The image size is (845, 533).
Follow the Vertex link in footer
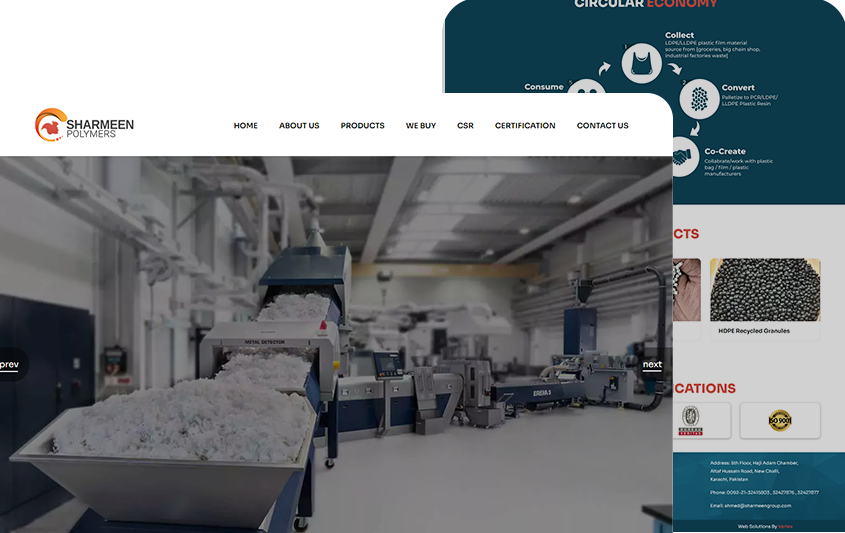785,526
